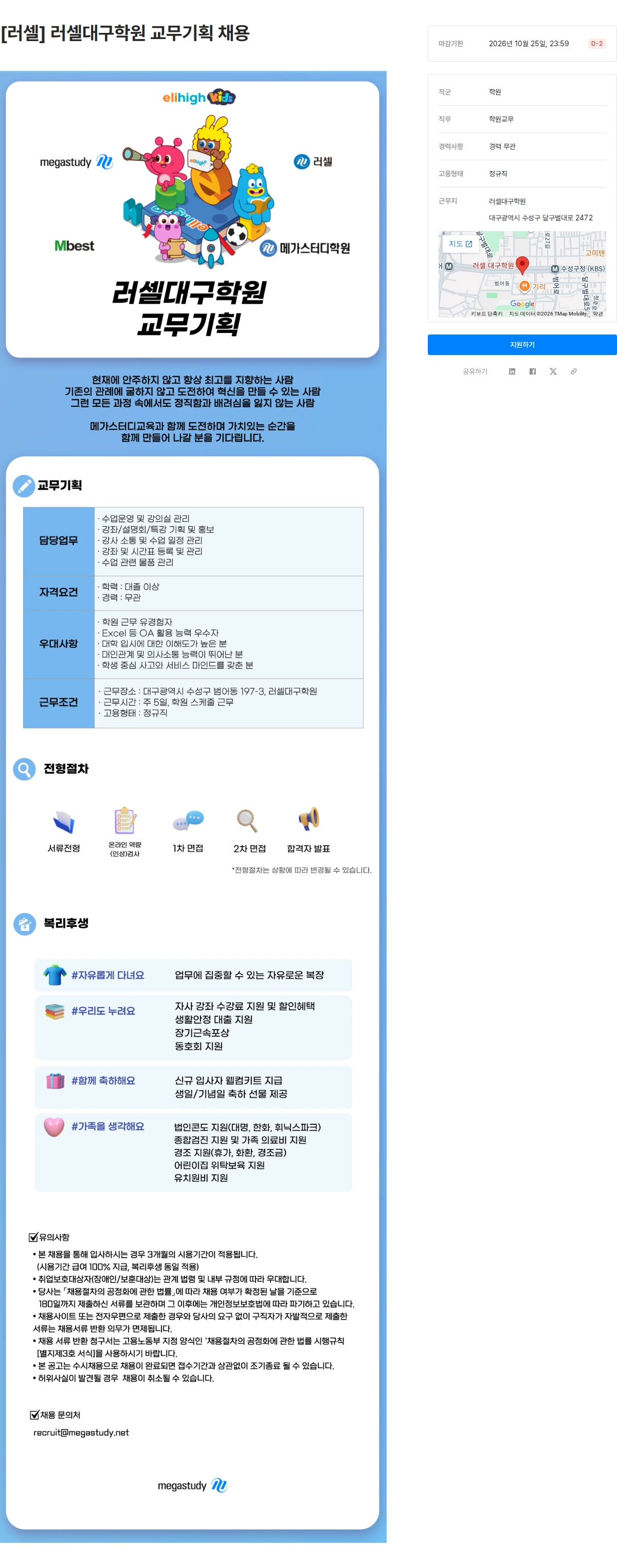Click the Google logo on map
This screenshot has height=1568, width=617.
click(x=522, y=304)
